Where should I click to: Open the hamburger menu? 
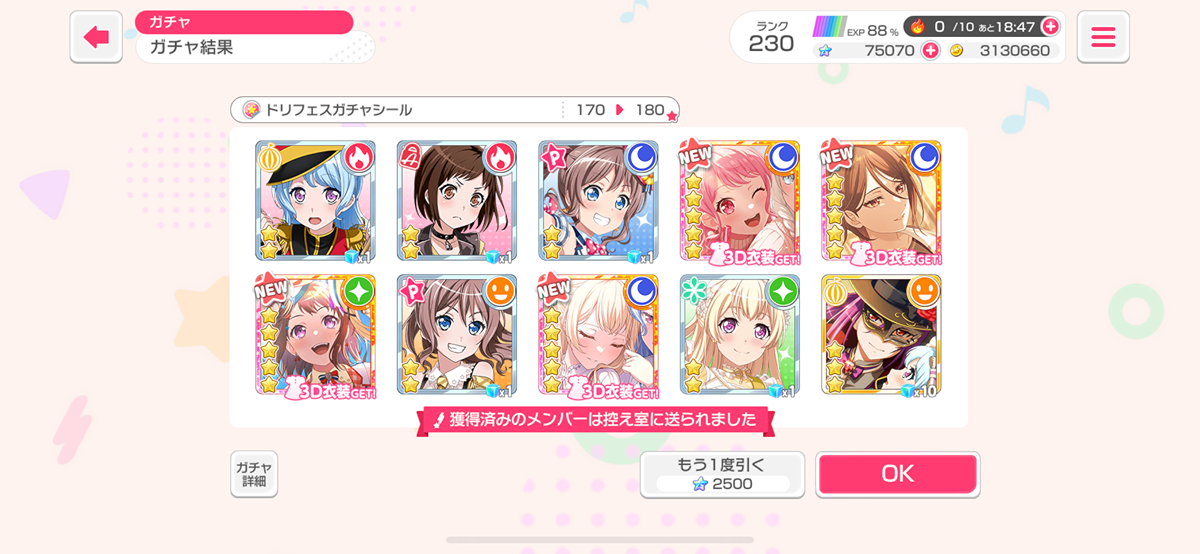1103,37
